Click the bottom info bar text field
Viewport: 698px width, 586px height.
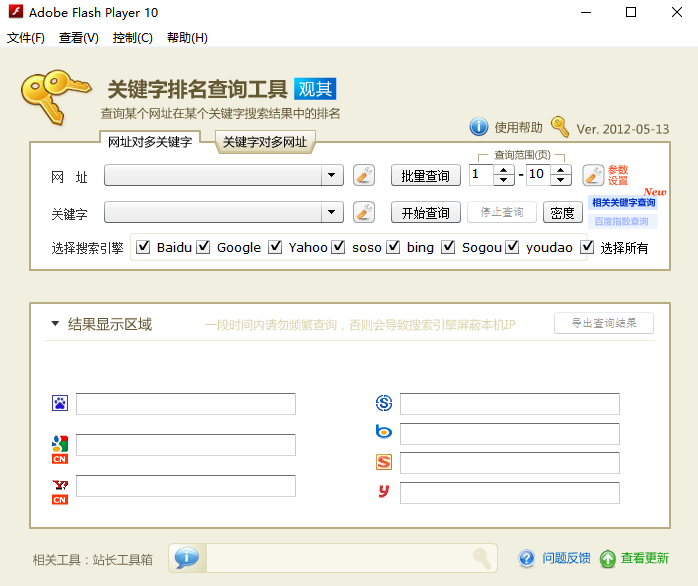point(339,558)
